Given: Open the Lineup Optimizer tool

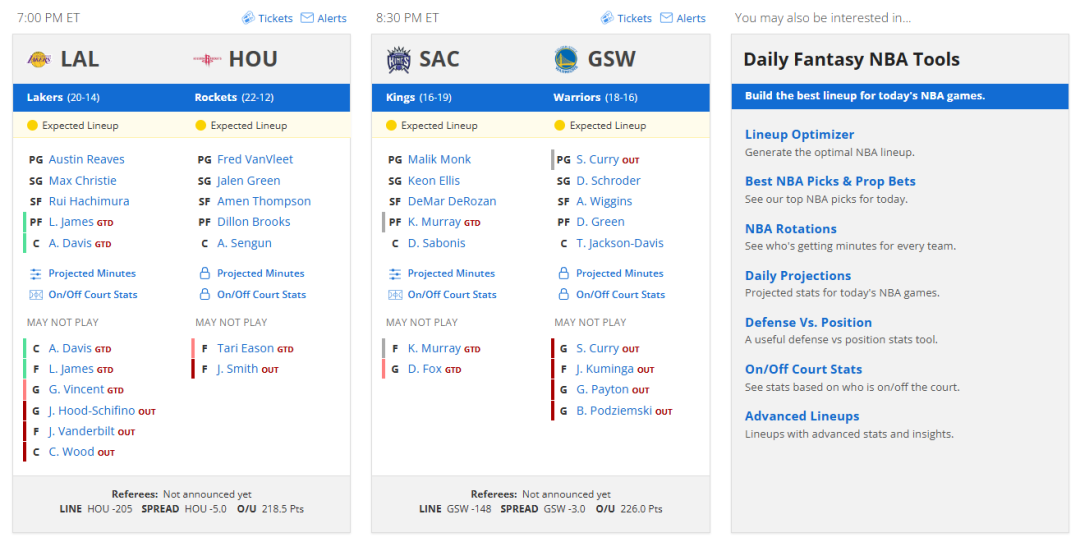Looking at the screenshot, I should coord(799,134).
